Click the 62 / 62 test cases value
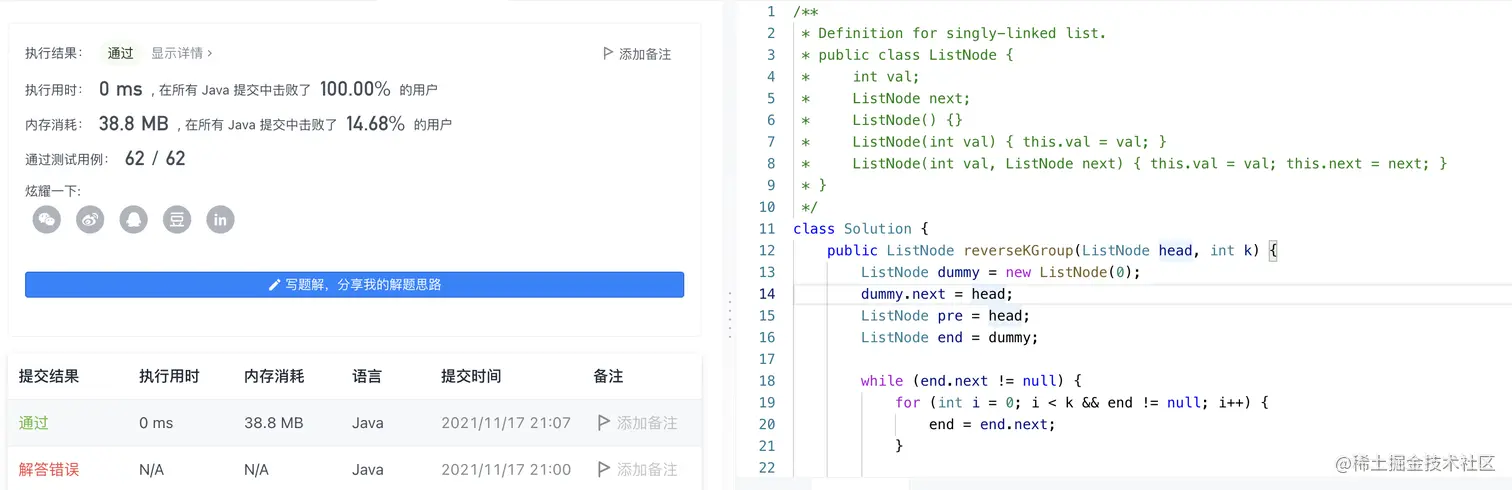This screenshot has height=490, width=1512. 155,159
